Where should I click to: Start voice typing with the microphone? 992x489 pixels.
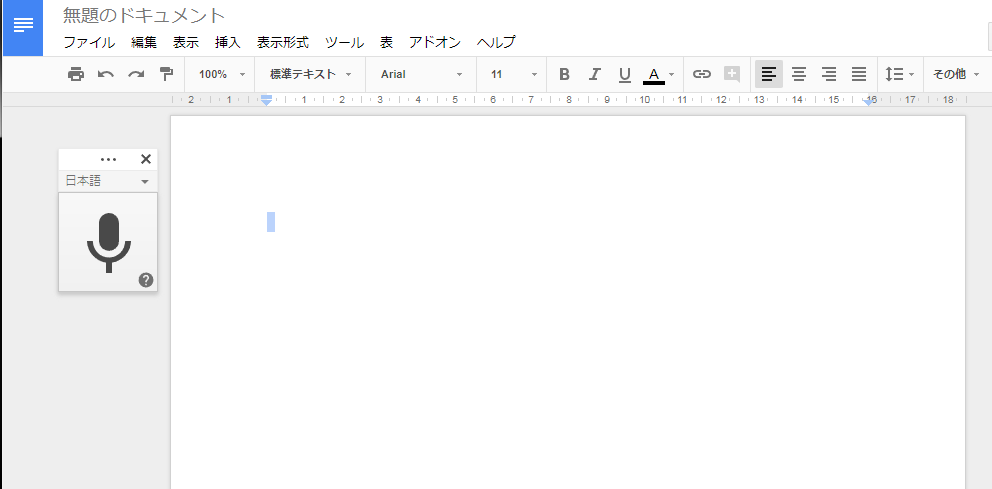tap(108, 242)
